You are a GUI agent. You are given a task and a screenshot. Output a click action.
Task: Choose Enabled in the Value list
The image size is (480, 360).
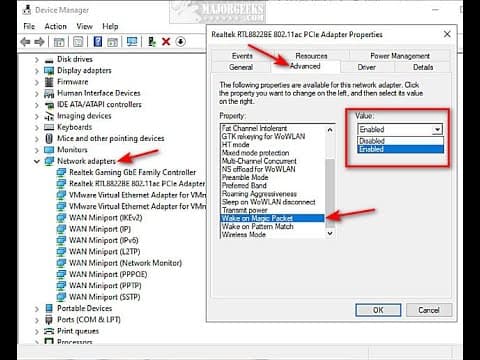point(400,149)
